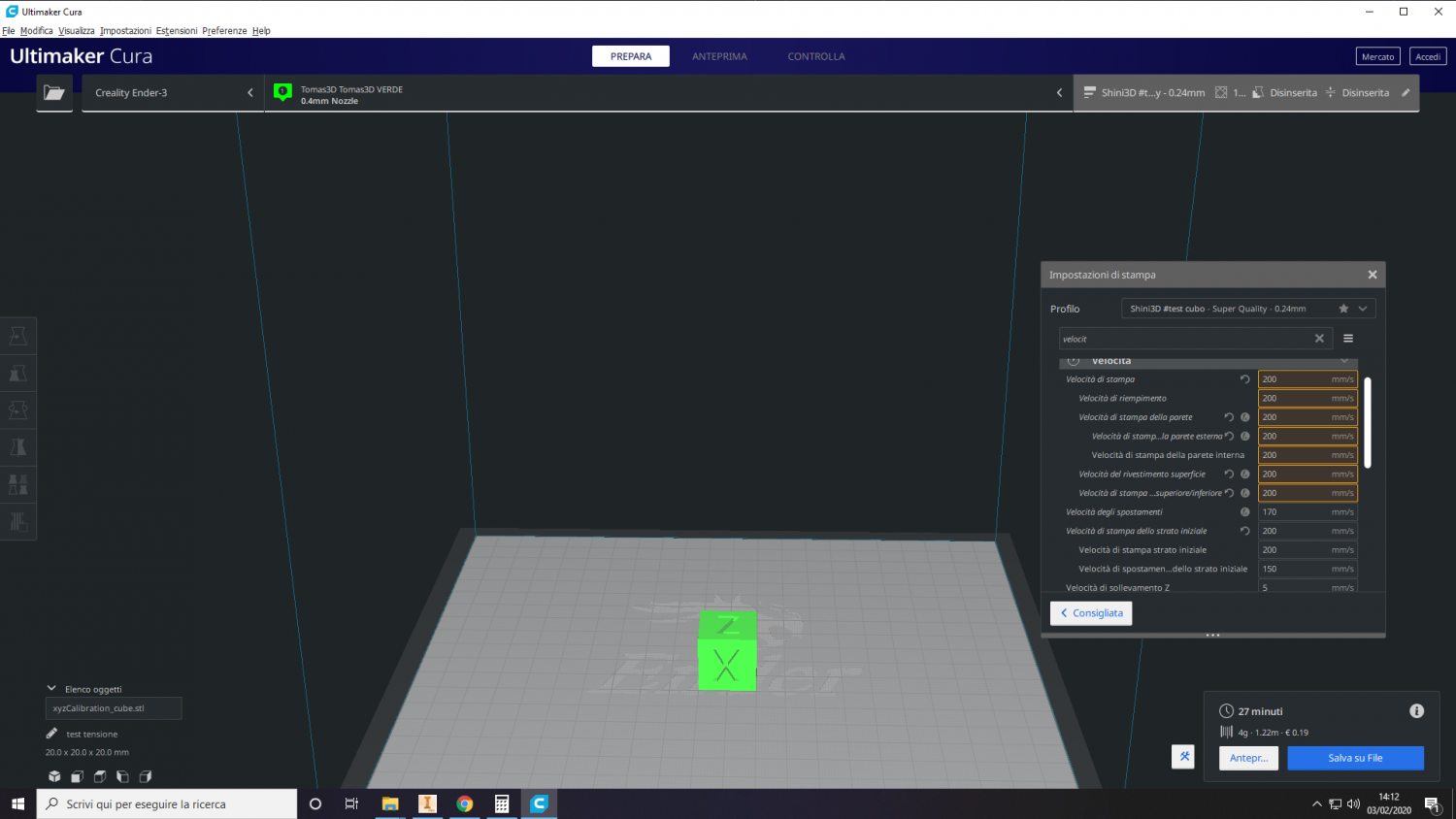Image resolution: width=1456 pixels, height=819 pixels.
Task: Click the Consigliata button
Action: (x=1091, y=613)
